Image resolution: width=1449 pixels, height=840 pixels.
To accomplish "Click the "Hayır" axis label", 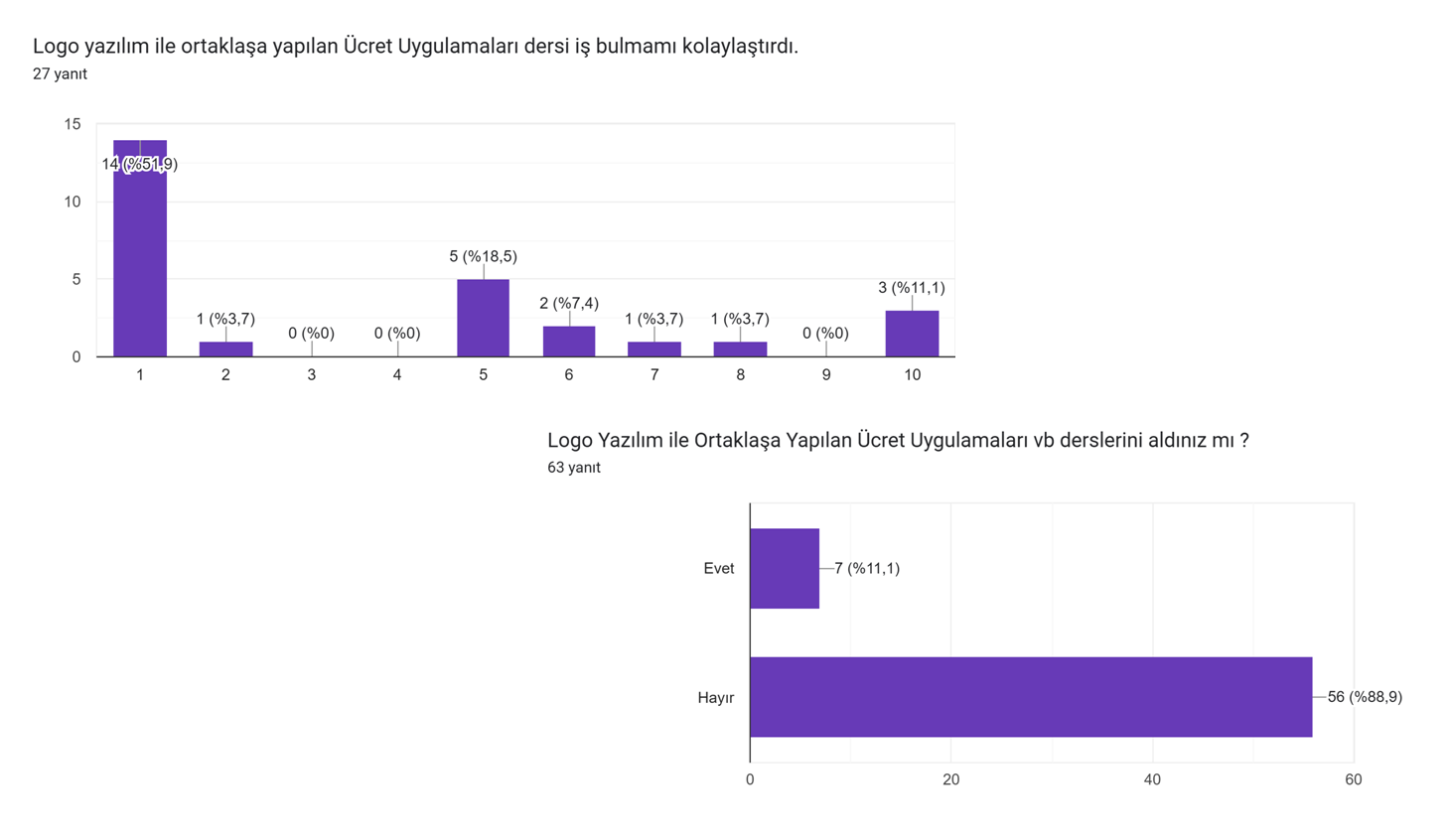I will 715,697.
